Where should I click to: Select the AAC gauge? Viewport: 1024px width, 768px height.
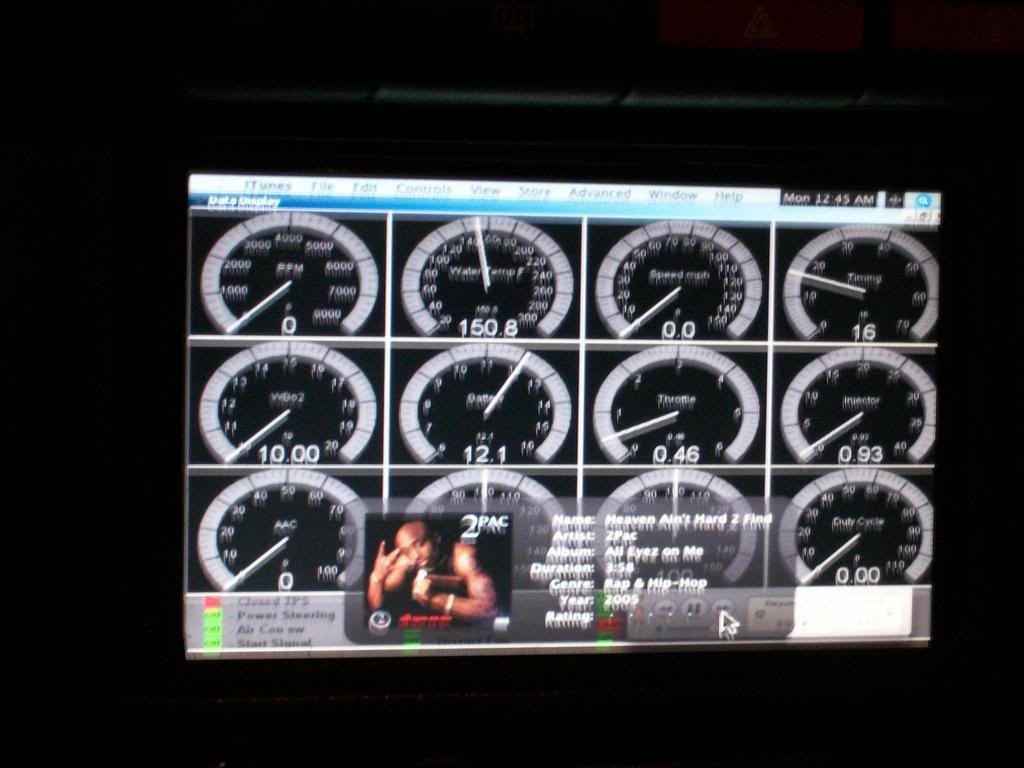pos(282,529)
